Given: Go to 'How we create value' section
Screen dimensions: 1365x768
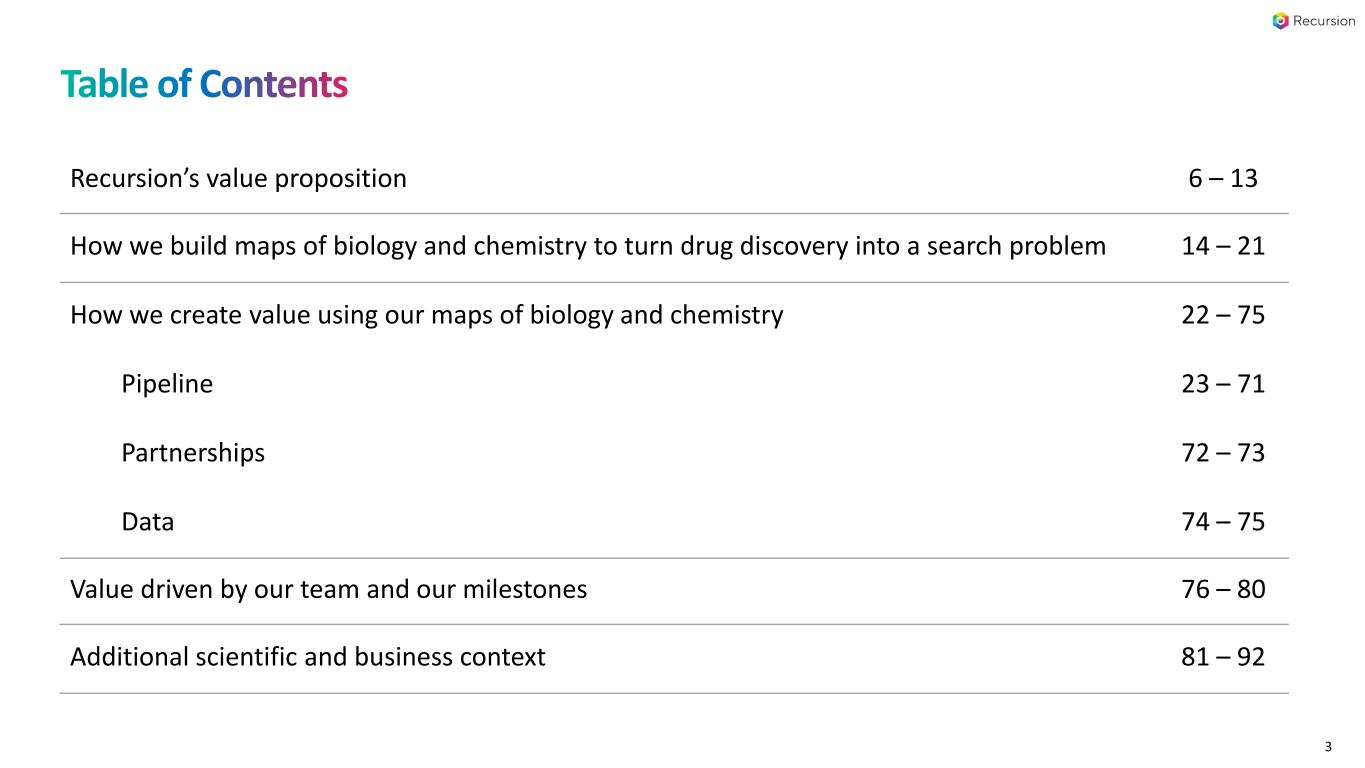Looking at the screenshot, I should coord(426,316).
